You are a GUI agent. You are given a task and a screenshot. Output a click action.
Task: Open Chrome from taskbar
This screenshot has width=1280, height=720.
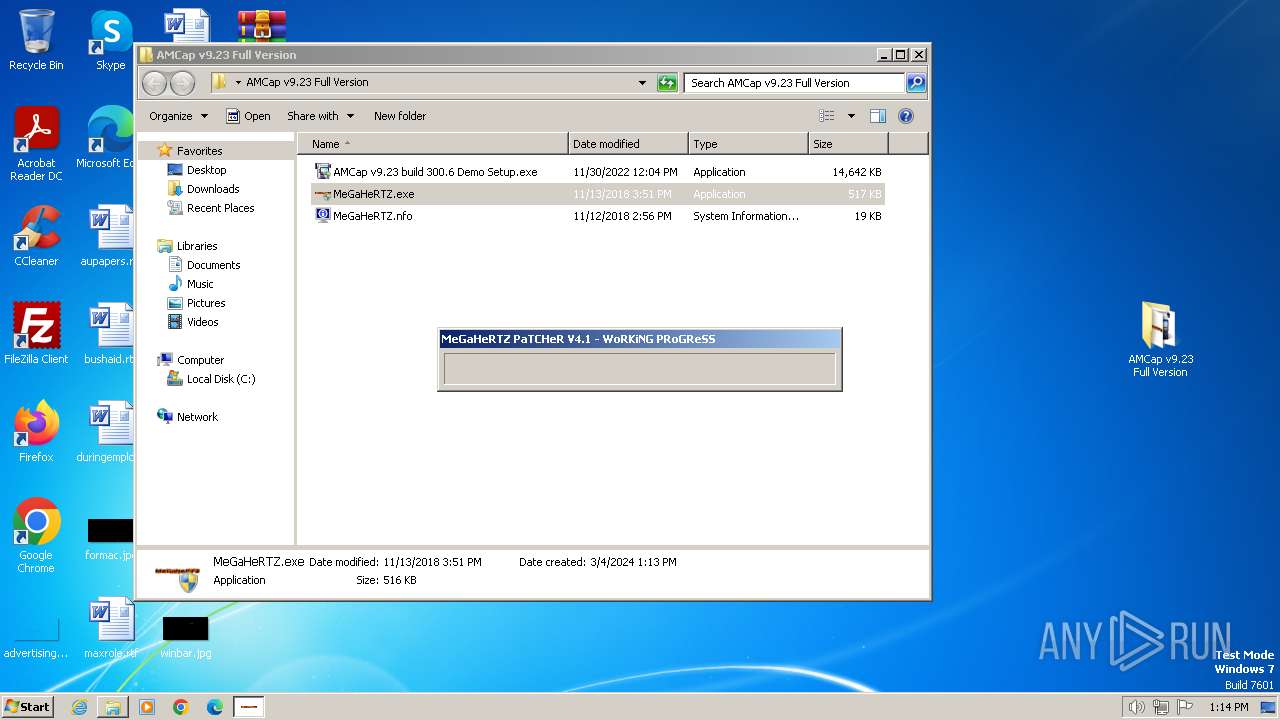click(181, 707)
